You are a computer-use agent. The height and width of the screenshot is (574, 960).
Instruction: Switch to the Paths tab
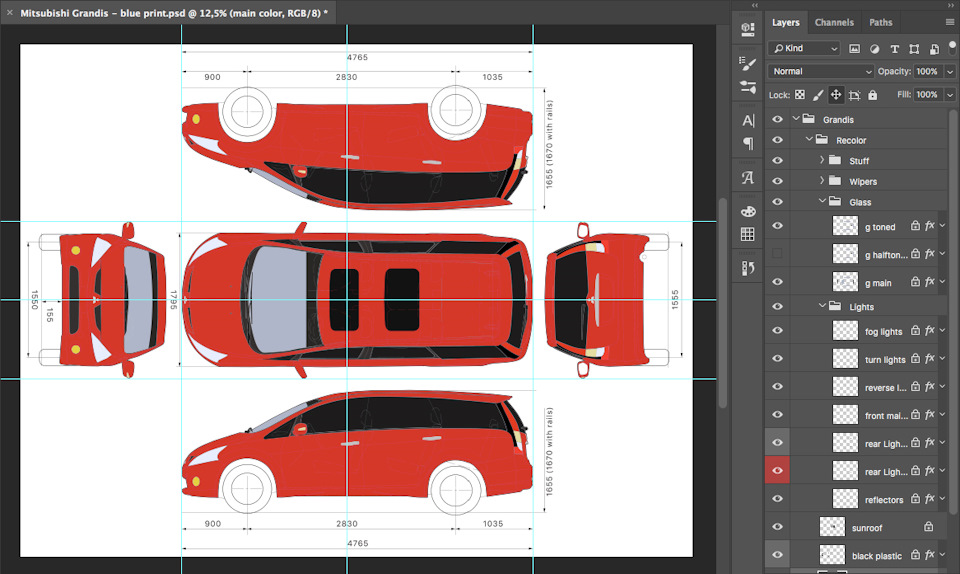(x=880, y=23)
